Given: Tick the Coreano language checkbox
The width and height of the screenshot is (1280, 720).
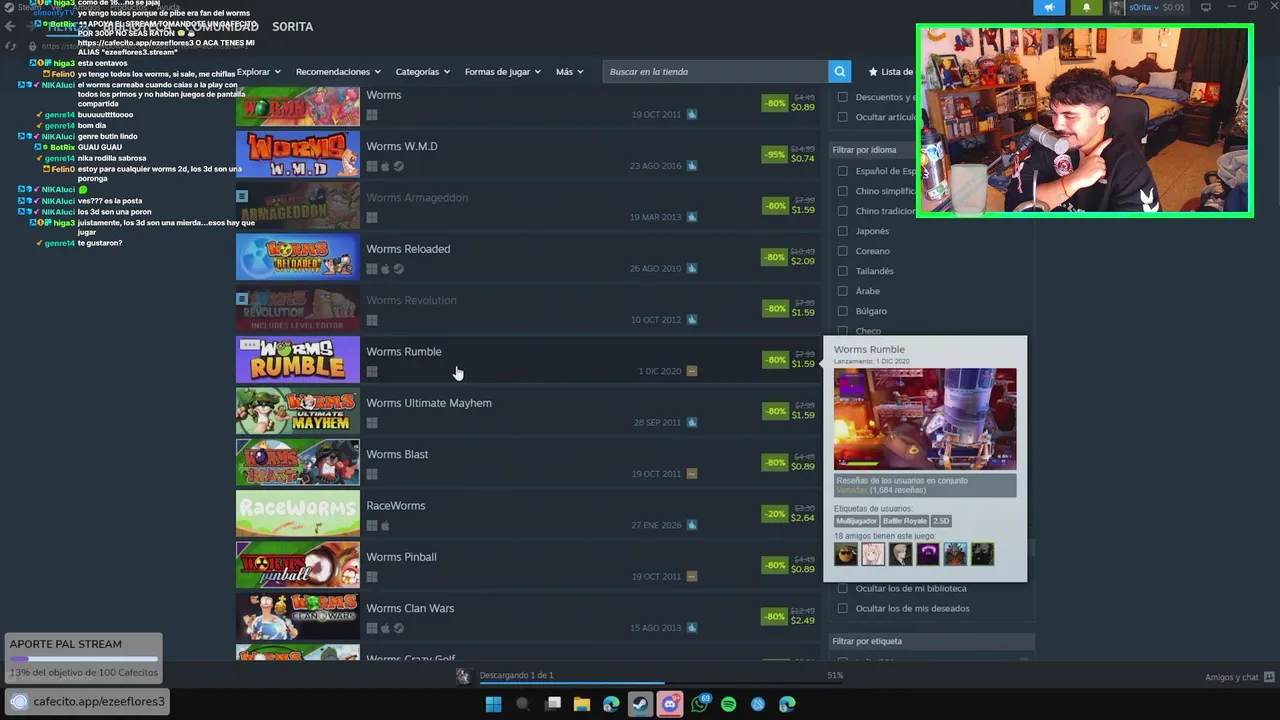Looking at the screenshot, I should tap(842, 251).
